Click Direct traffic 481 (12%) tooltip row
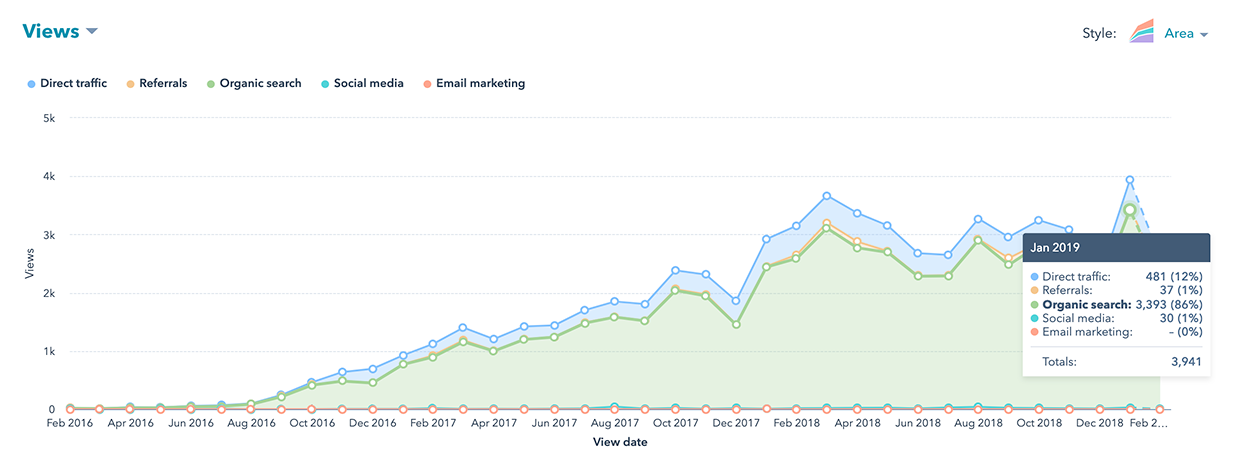This screenshot has width=1235, height=473. (1116, 276)
